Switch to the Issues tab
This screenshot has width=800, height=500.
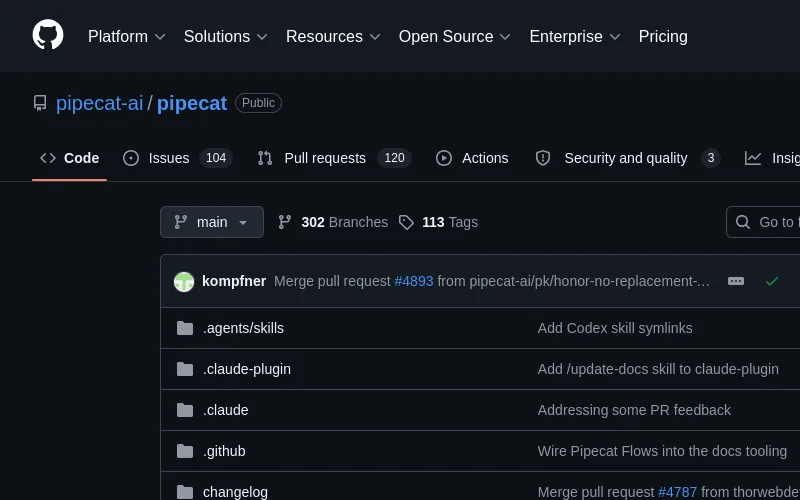click(178, 158)
